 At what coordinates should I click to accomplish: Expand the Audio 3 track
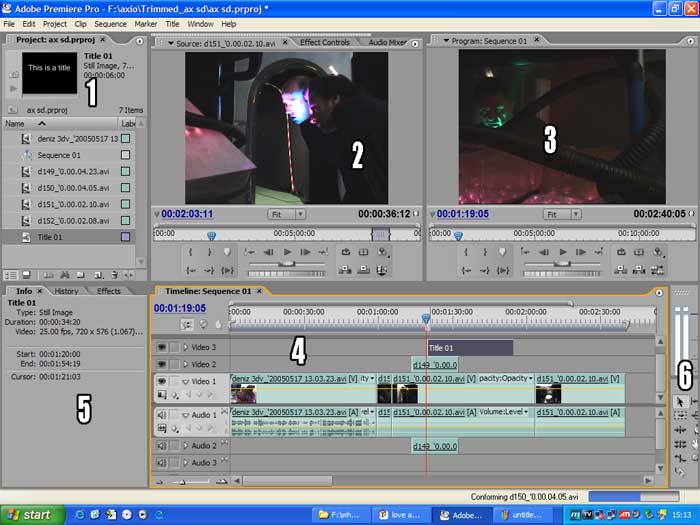[186, 462]
